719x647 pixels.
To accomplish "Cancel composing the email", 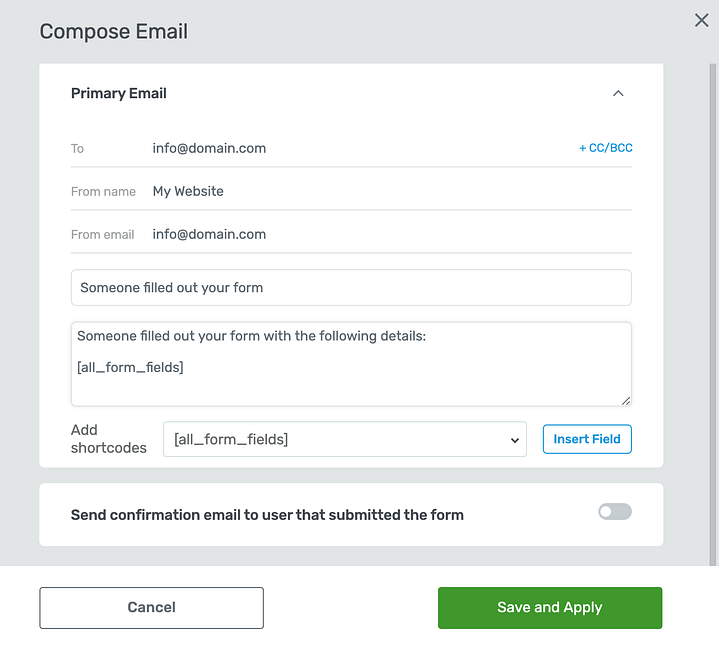I will pos(151,607).
